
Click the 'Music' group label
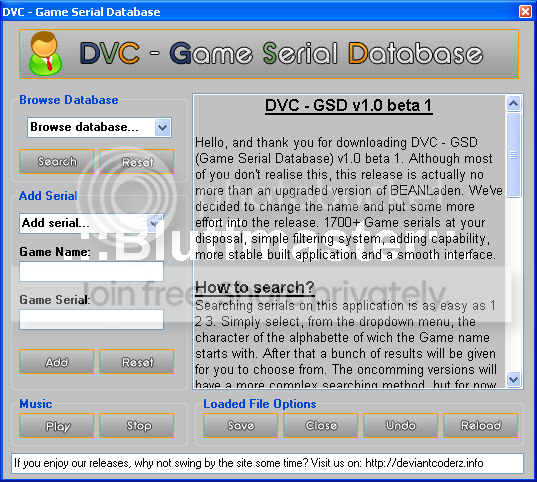point(36,404)
